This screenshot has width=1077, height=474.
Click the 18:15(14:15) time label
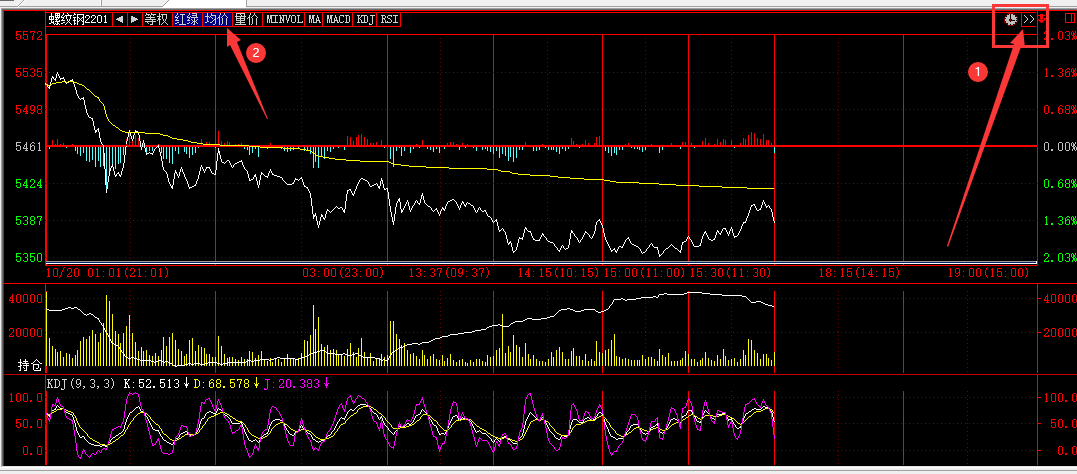pyautogui.click(x=859, y=273)
